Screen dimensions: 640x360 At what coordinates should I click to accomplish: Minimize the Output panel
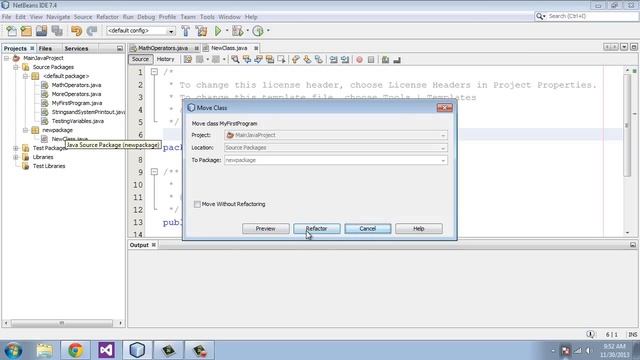coord(633,245)
